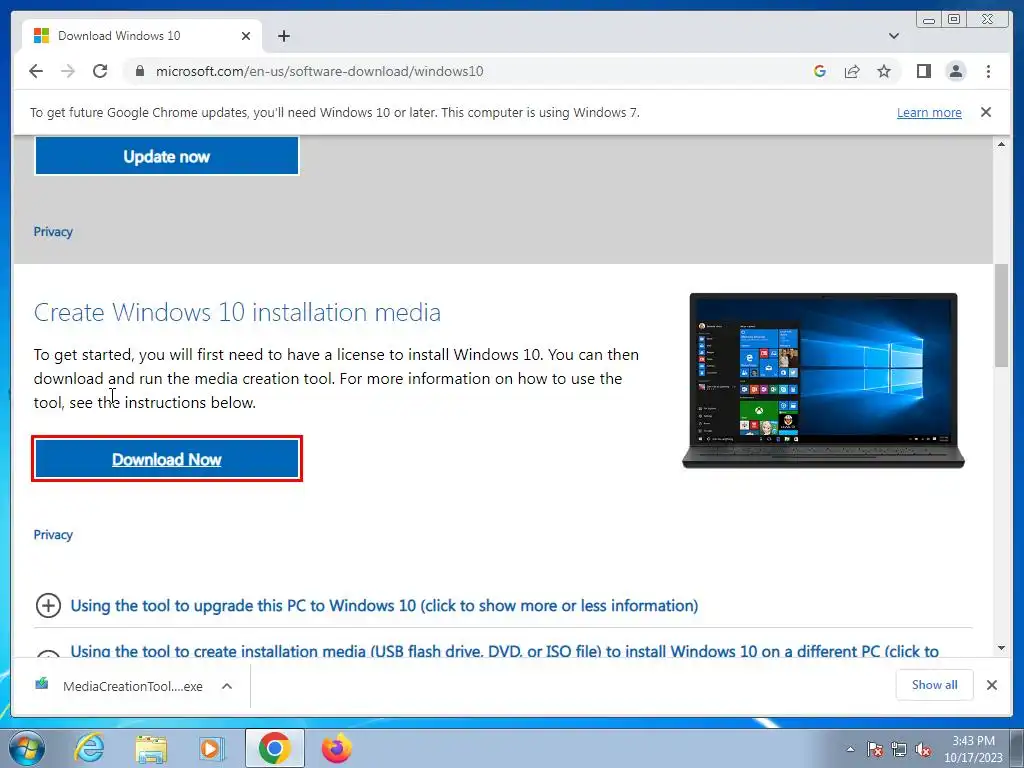The width and height of the screenshot is (1024, 768).
Task: Click Show all downloads
Action: [x=935, y=684]
